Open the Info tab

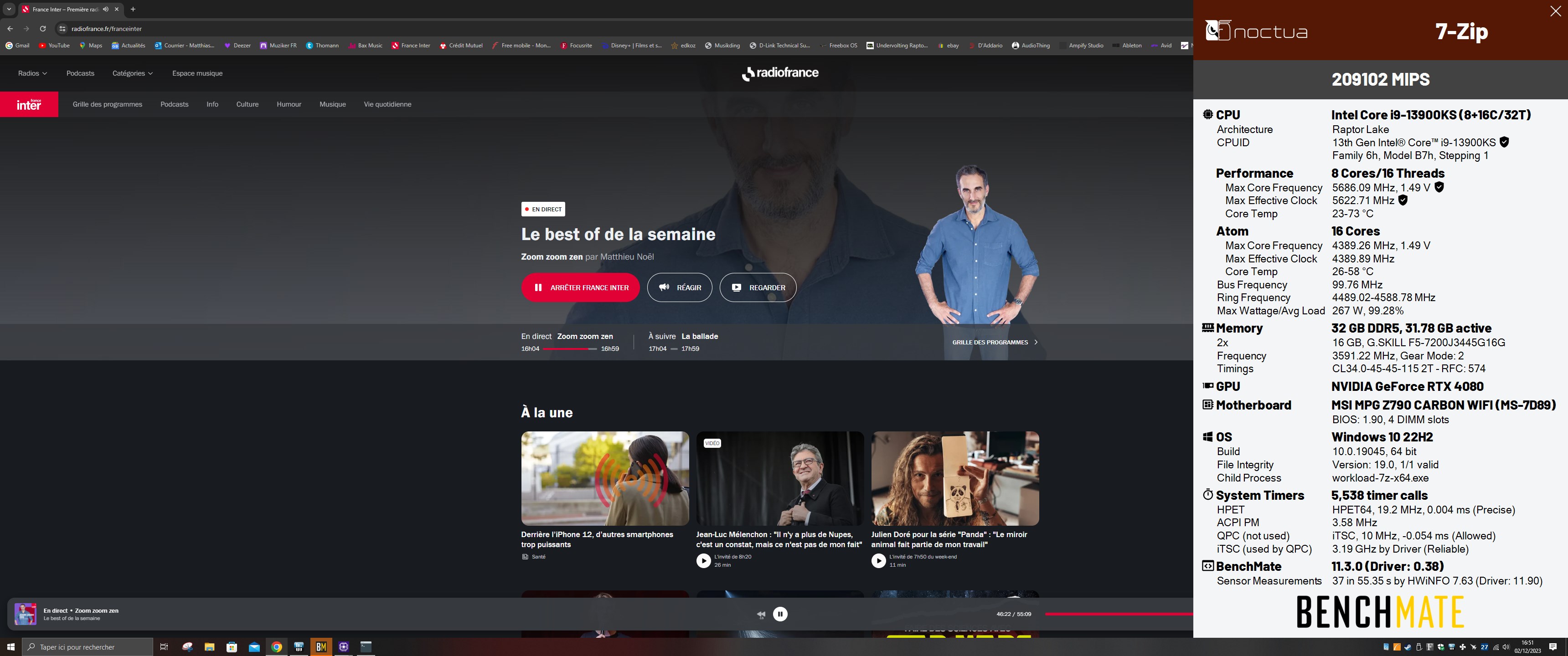coord(212,105)
